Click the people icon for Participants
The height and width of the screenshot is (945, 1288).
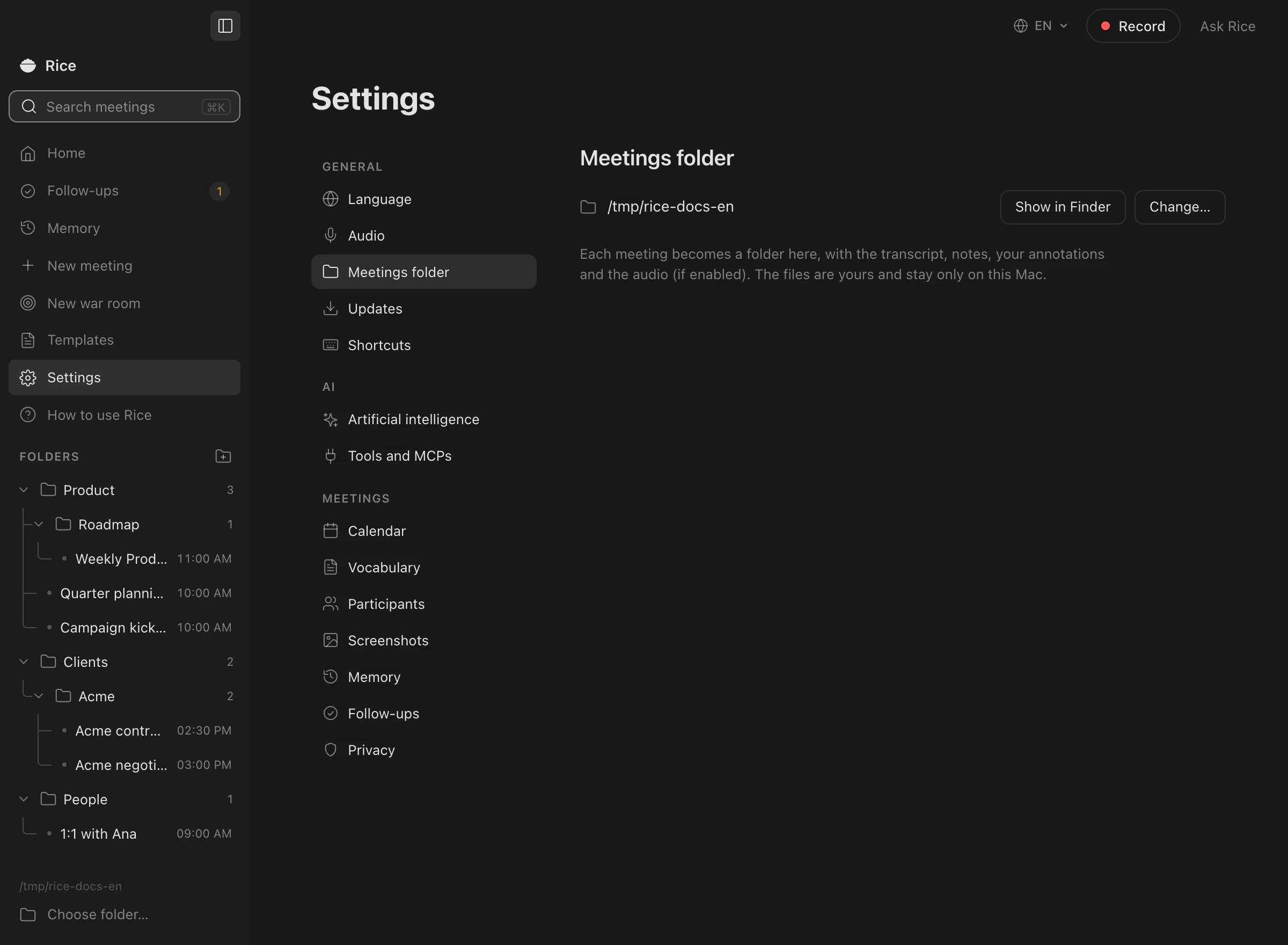click(331, 604)
